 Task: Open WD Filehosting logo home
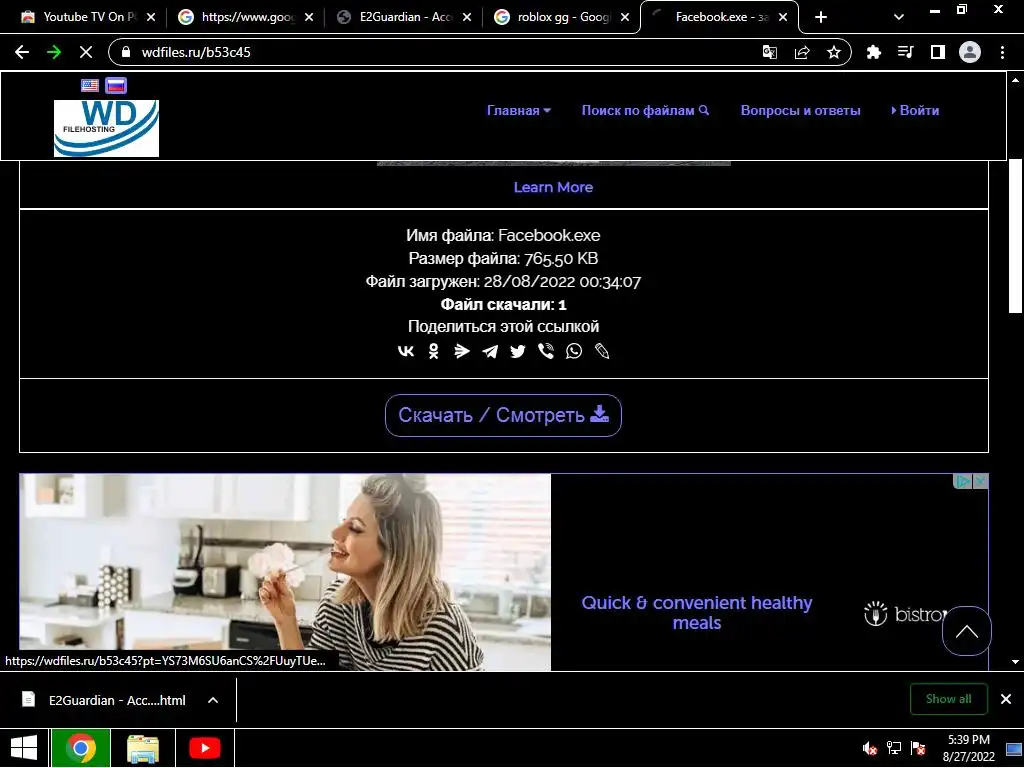coord(106,128)
